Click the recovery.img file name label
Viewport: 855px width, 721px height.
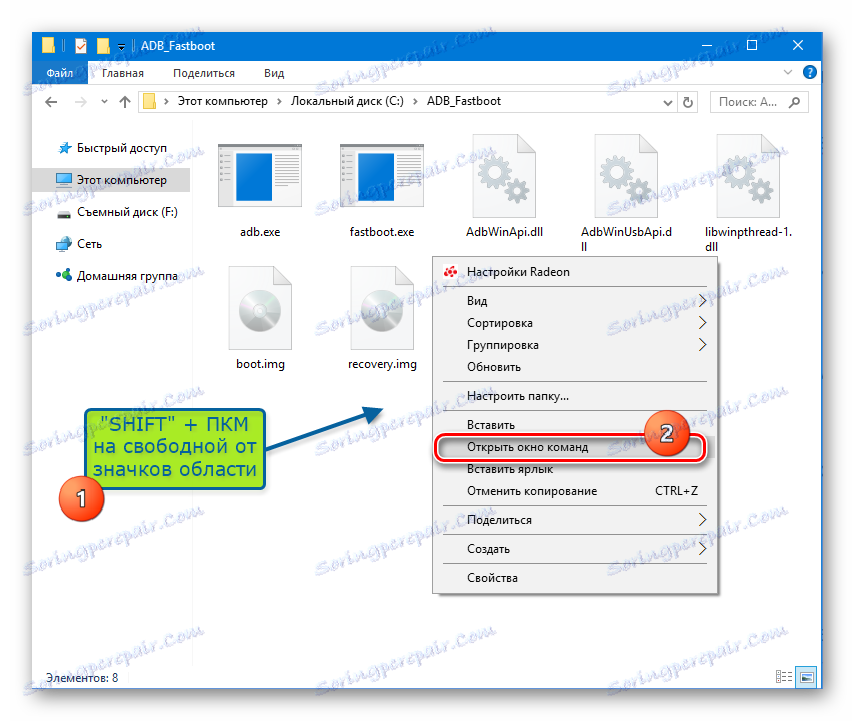(382, 364)
